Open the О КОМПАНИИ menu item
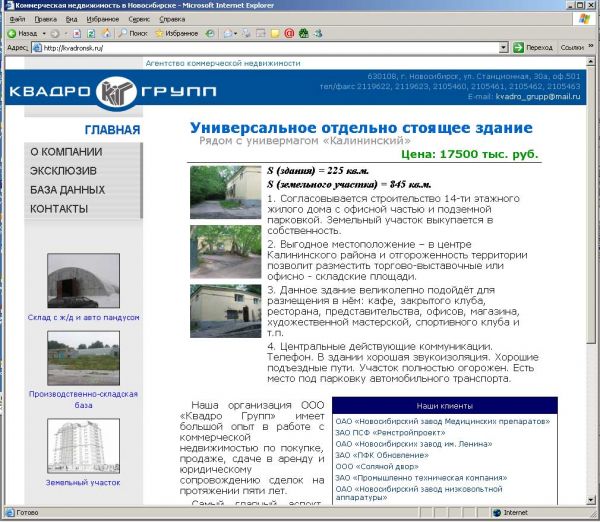This screenshot has width=600, height=522. click(66, 152)
